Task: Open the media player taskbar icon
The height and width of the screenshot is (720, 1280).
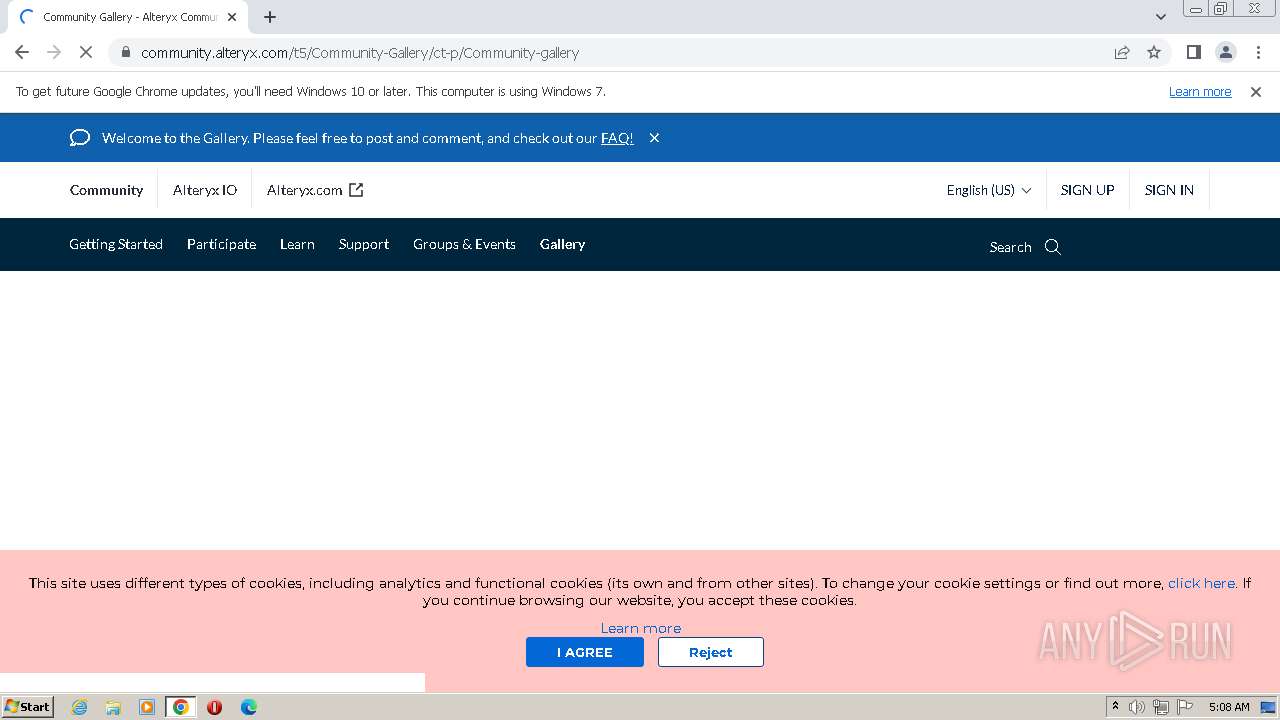Action: pos(147,707)
